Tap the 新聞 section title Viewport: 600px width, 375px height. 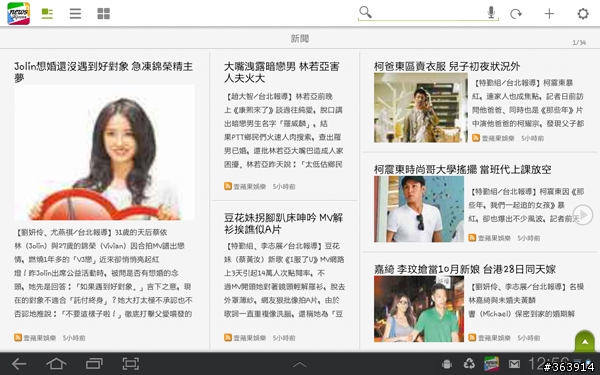[300, 38]
